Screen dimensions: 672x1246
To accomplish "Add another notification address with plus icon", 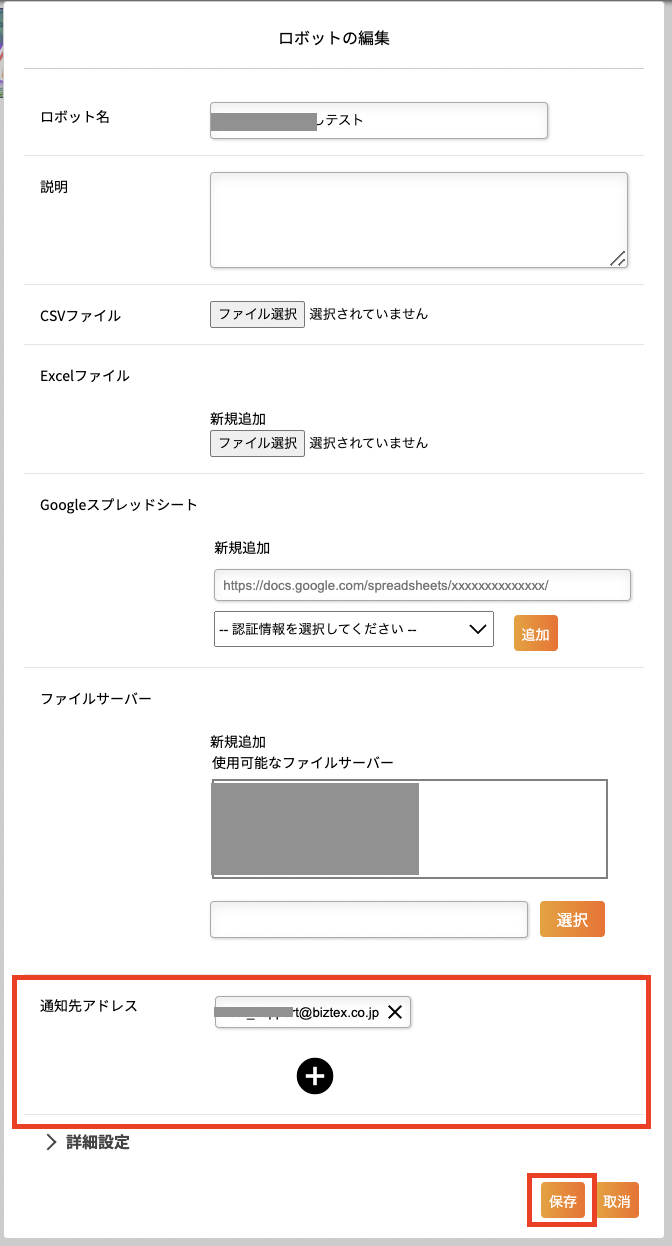I will pyautogui.click(x=315, y=1076).
